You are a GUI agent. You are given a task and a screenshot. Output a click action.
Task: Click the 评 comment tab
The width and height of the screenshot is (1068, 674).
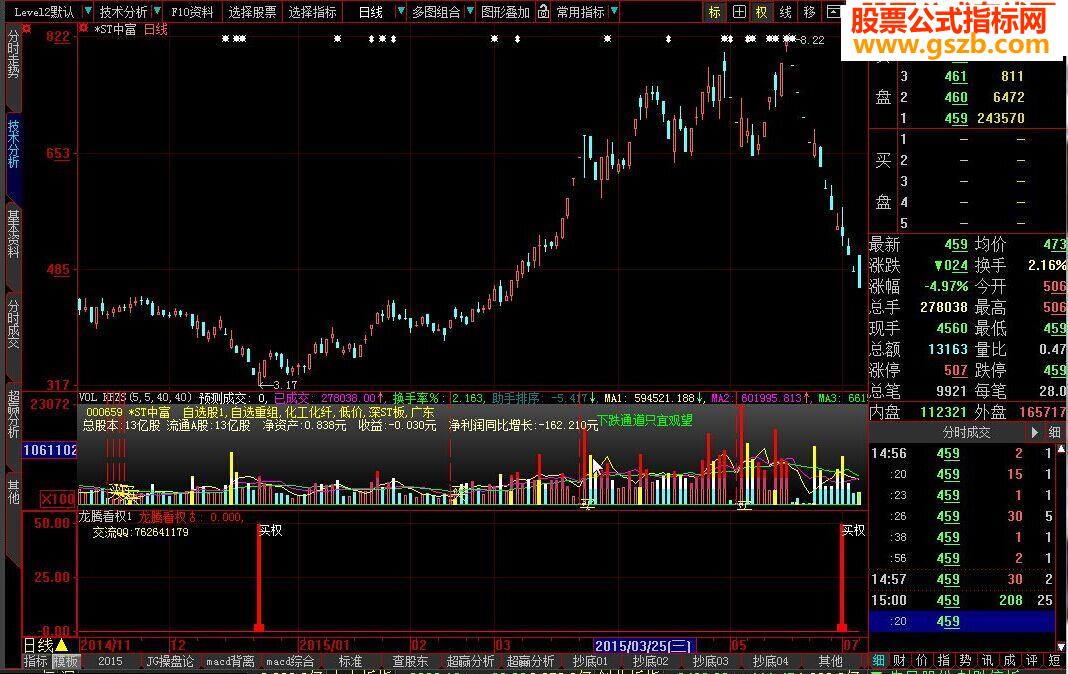1031,660
